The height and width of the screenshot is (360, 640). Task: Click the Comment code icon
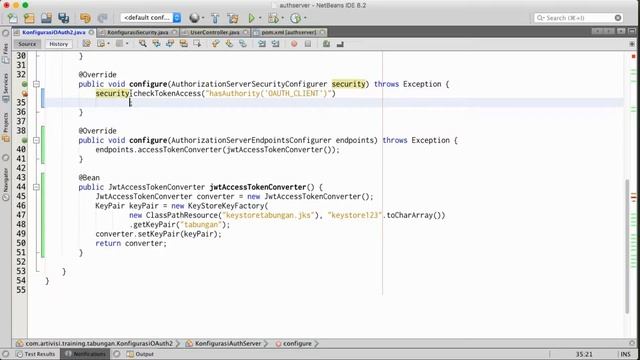[x=326, y=44]
